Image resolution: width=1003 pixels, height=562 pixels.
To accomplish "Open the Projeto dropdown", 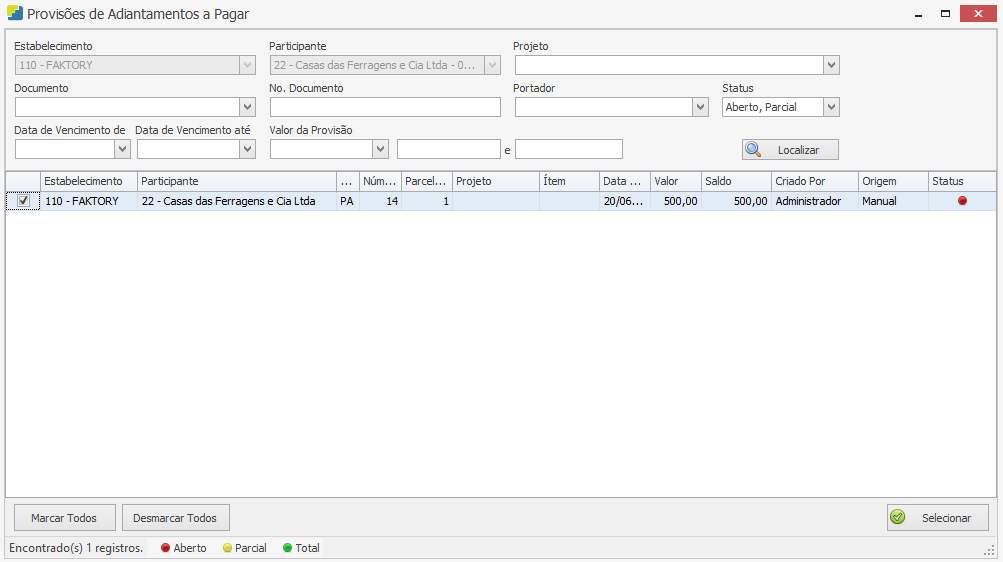I will coord(831,65).
